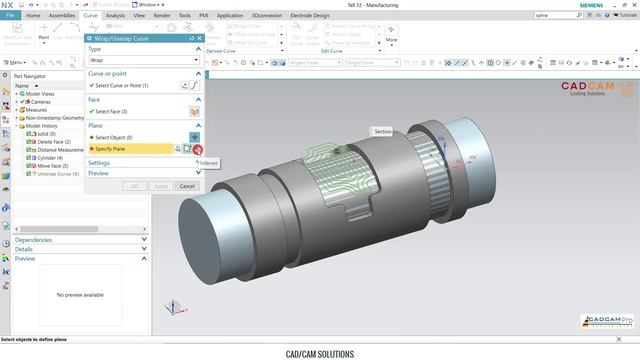
Task: Collapse the Plane section chevron
Action: (198, 125)
